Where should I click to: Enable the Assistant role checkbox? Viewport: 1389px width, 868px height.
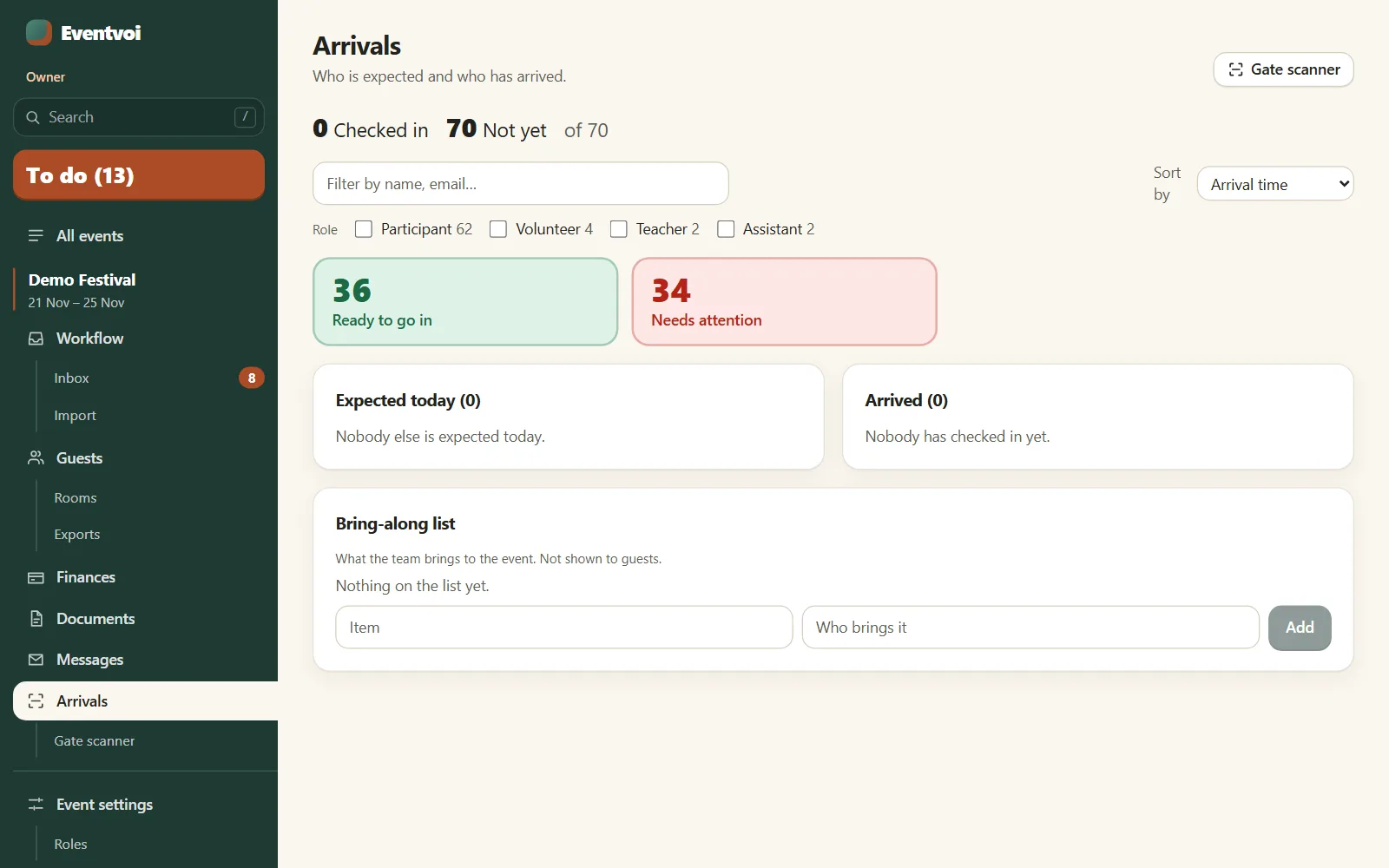pos(726,229)
